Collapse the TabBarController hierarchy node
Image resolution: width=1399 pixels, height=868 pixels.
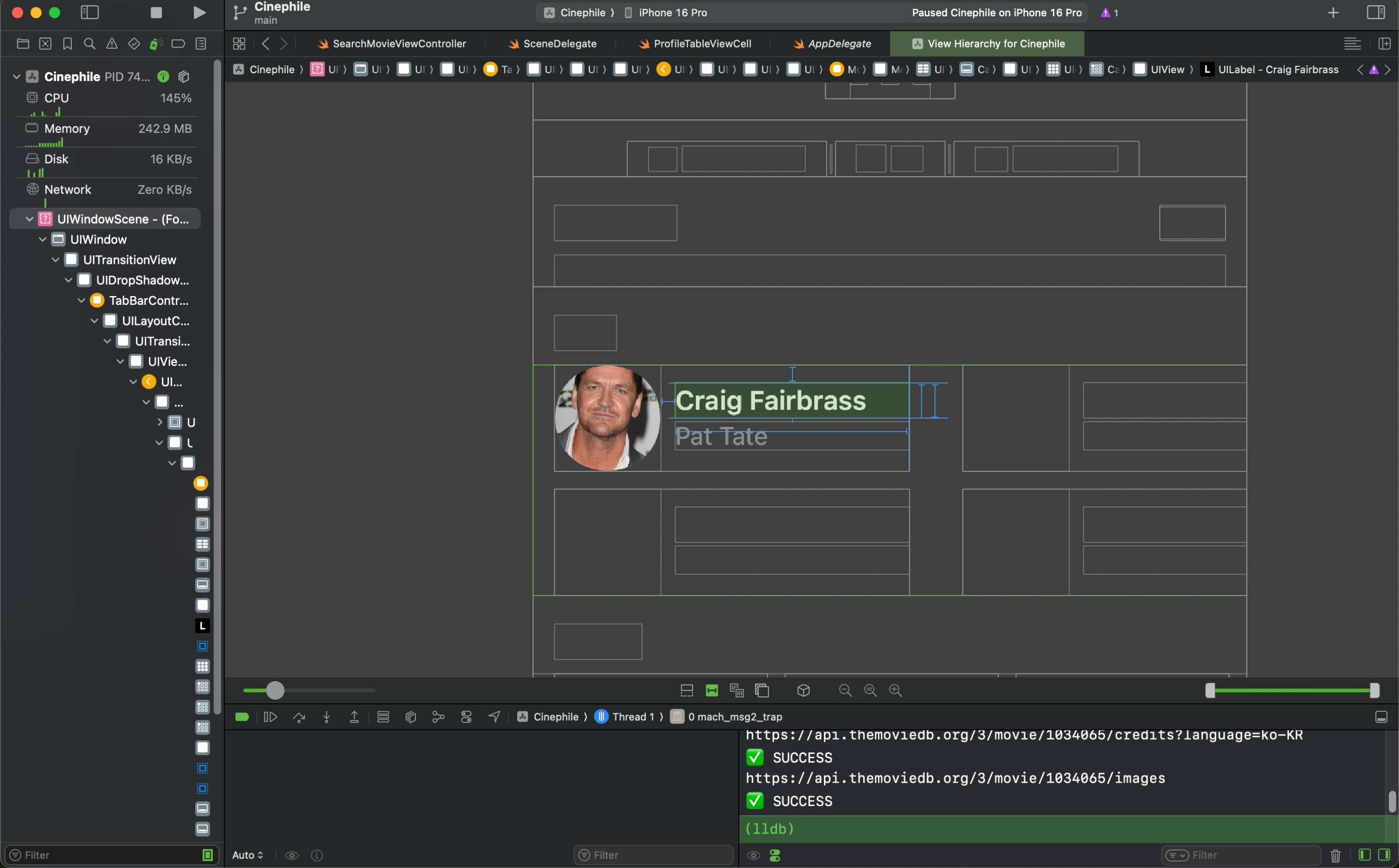click(x=82, y=300)
